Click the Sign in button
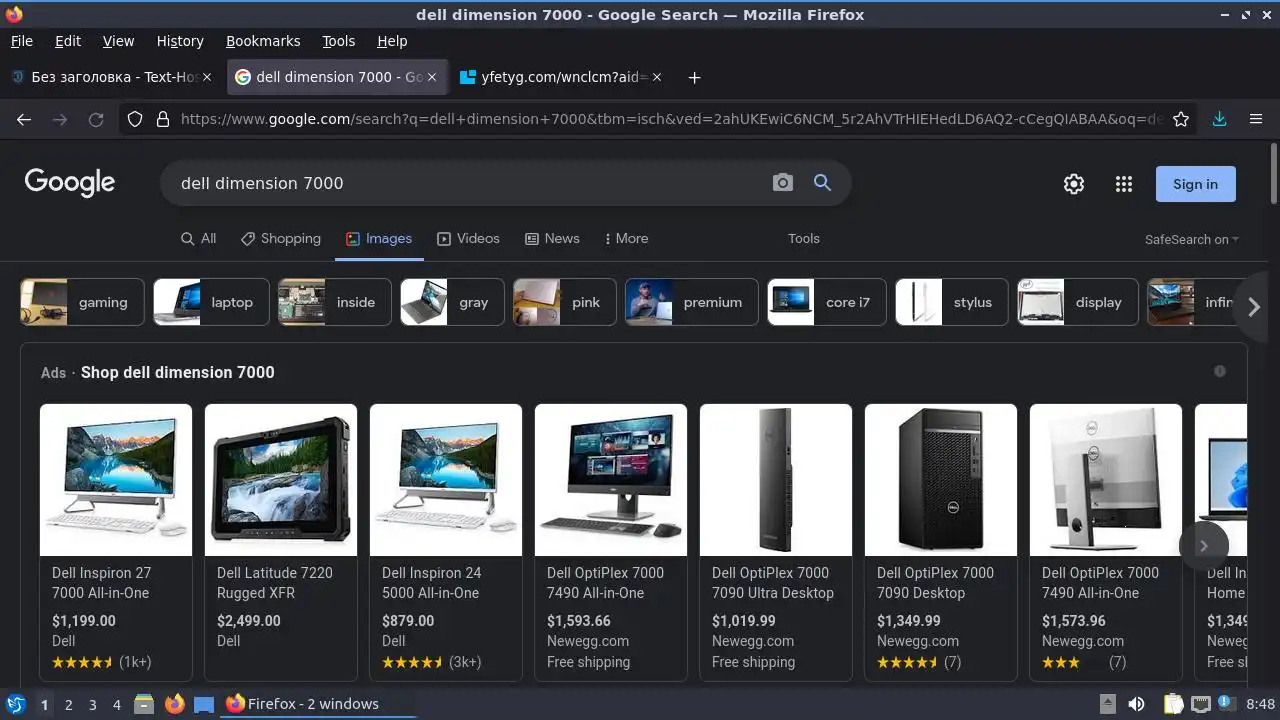 (x=1195, y=184)
